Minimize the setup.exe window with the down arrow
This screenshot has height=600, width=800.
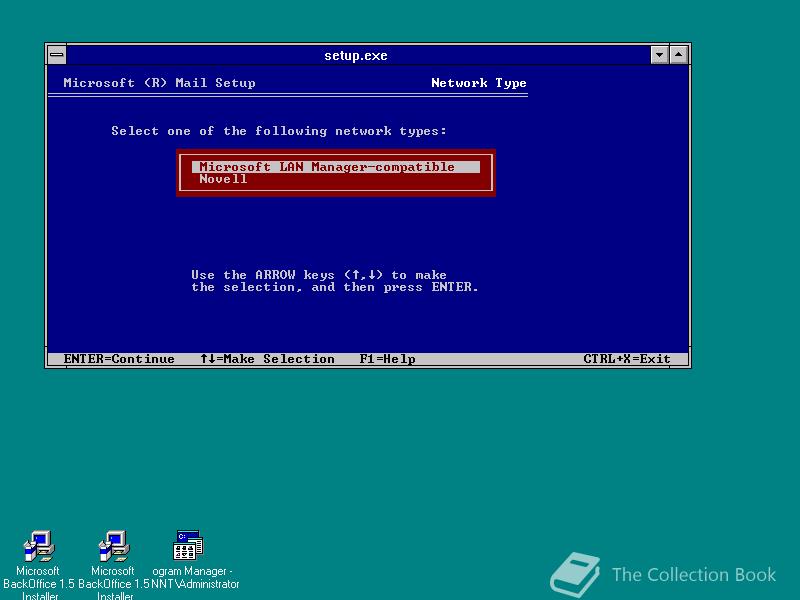(659, 55)
